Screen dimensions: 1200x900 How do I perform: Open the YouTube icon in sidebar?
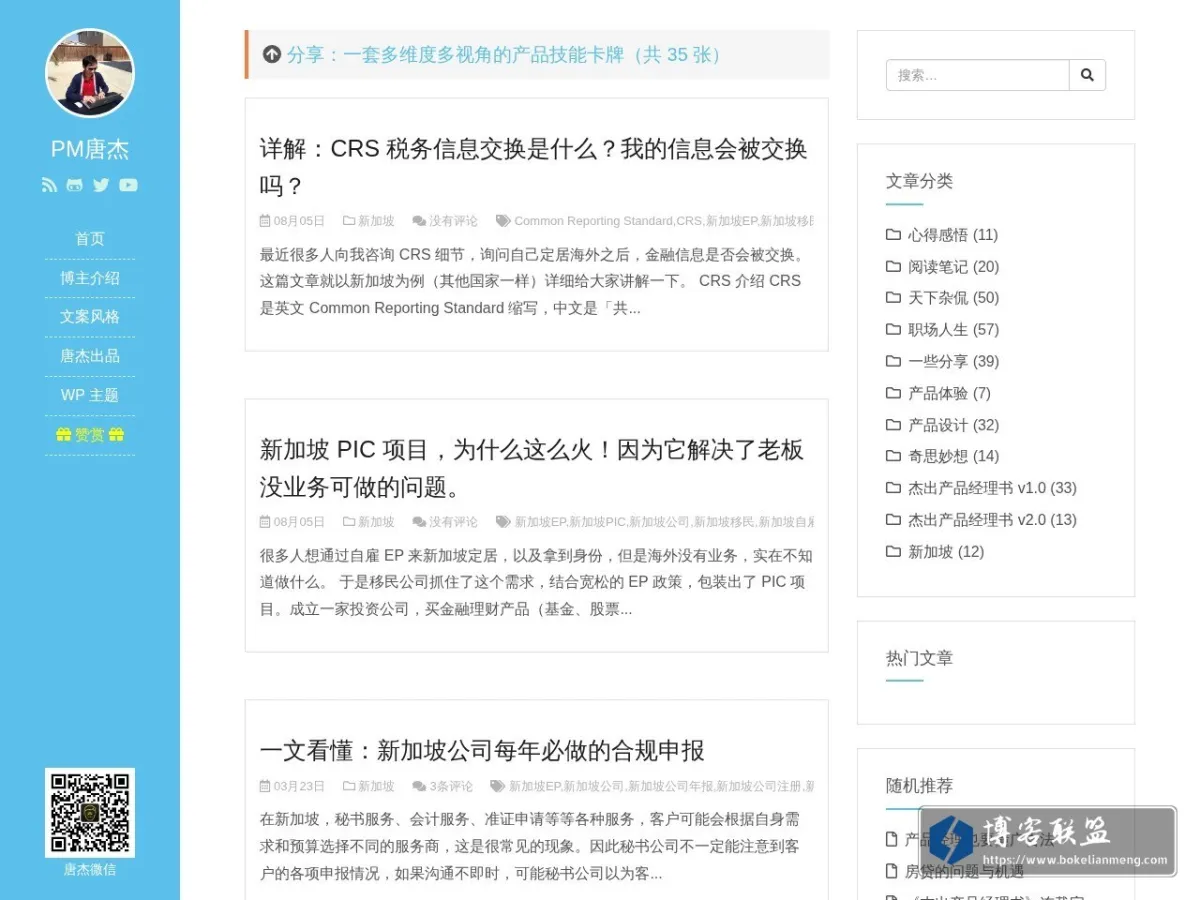128,185
